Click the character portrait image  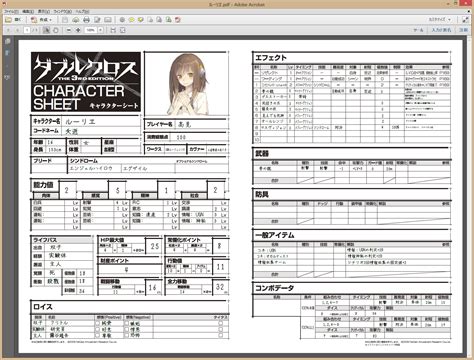click(x=187, y=85)
